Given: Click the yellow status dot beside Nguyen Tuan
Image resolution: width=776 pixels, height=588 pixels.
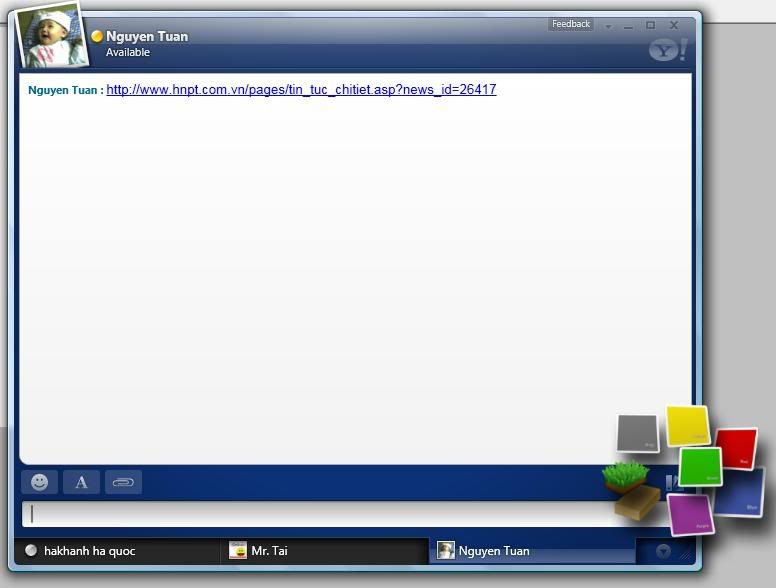Looking at the screenshot, I should pyautogui.click(x=97, y=36).
